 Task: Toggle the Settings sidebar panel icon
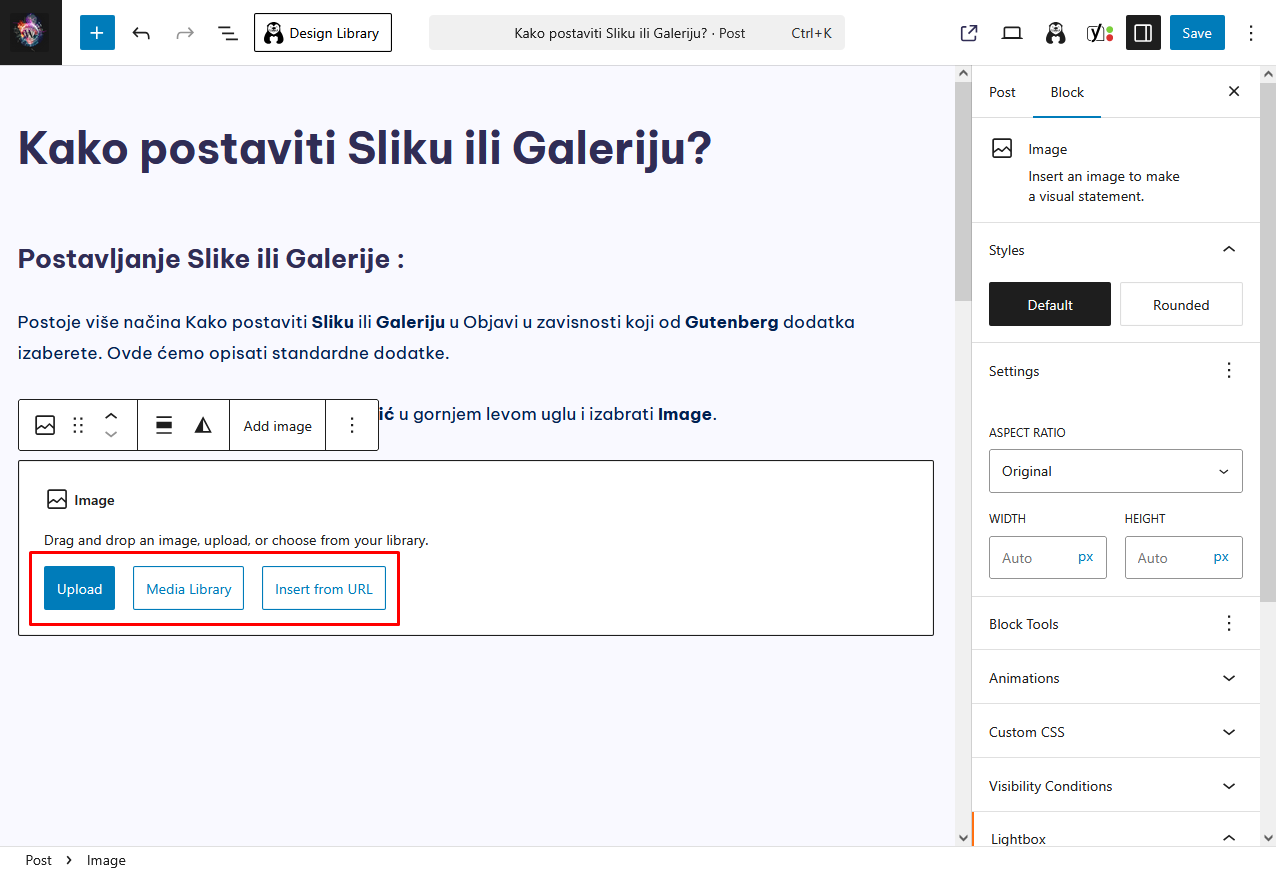click(1143, 33)
